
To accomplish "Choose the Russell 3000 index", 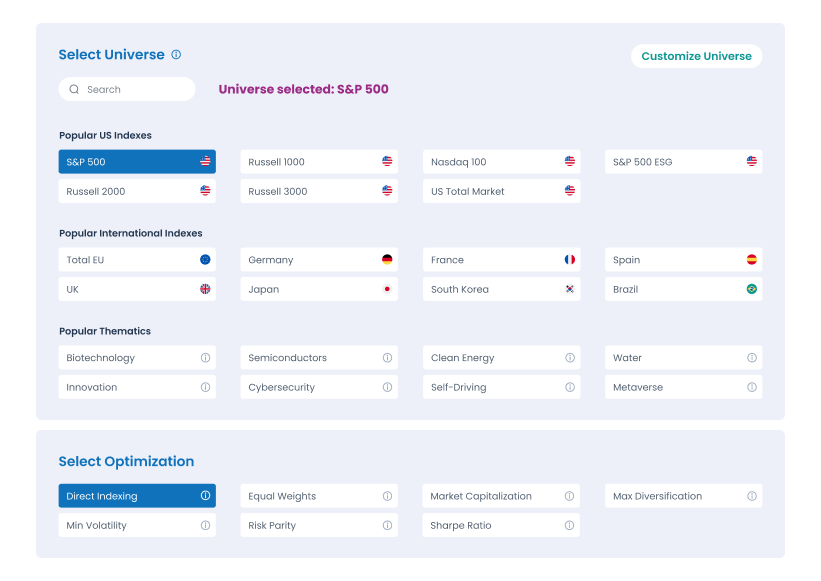I will tap(319, 191).
